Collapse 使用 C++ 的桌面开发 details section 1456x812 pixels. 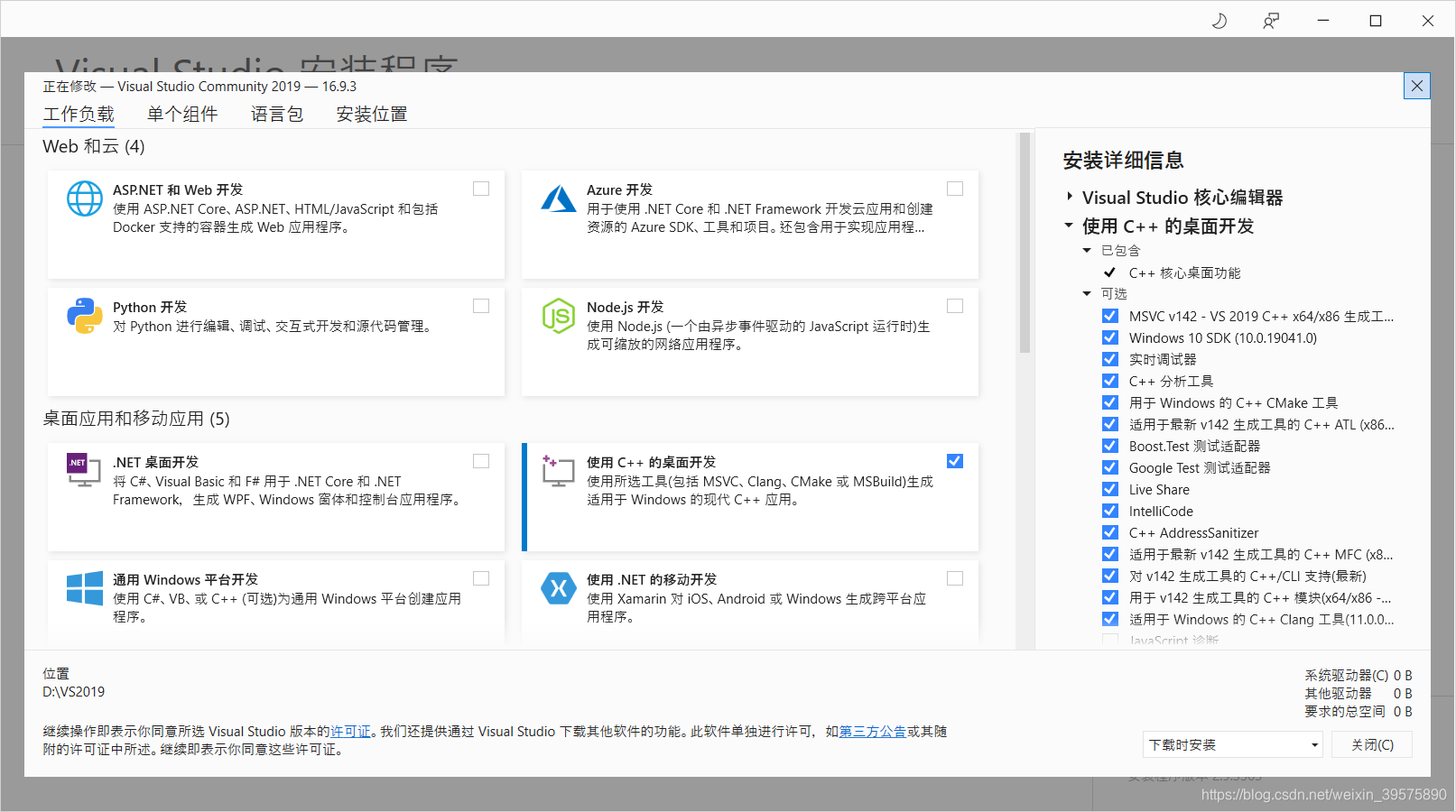pyautogui.click(x=1070, y=226)
